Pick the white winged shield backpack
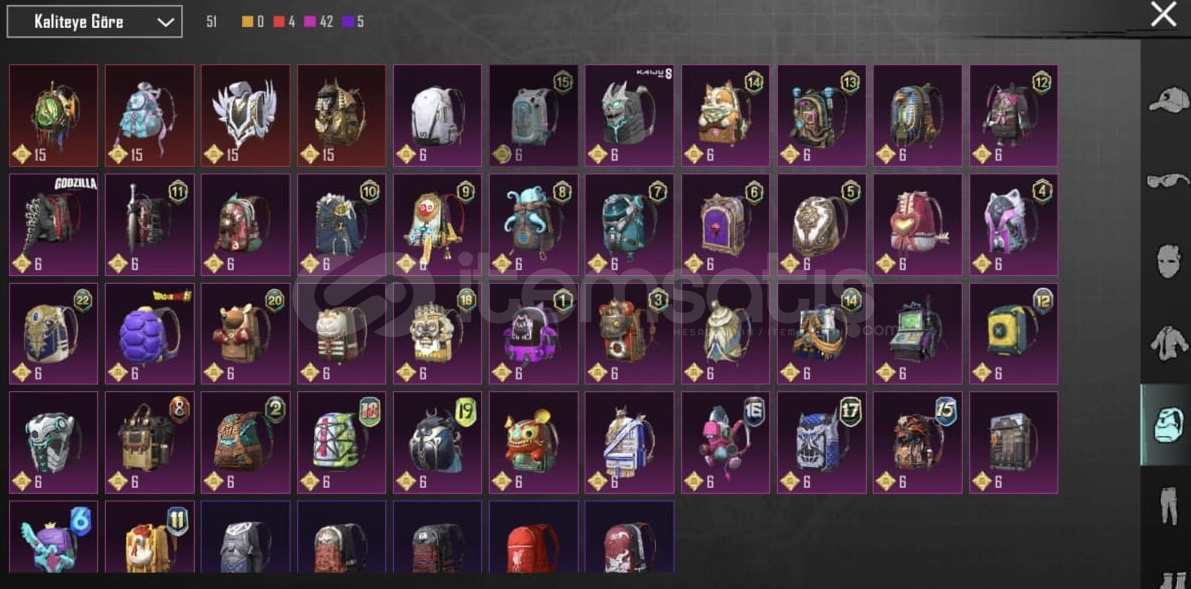Image resolution: width=1191 pixels, height=589 pixels. coord(245,116)
